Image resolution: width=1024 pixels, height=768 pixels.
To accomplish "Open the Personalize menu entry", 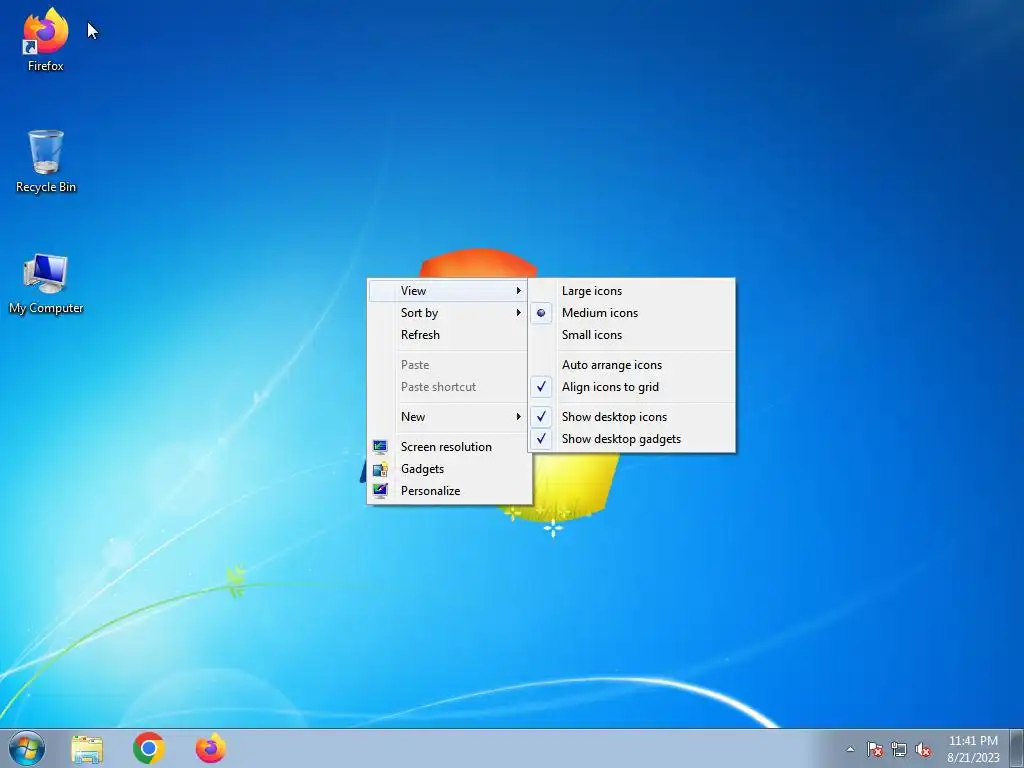I will [448, 491].
